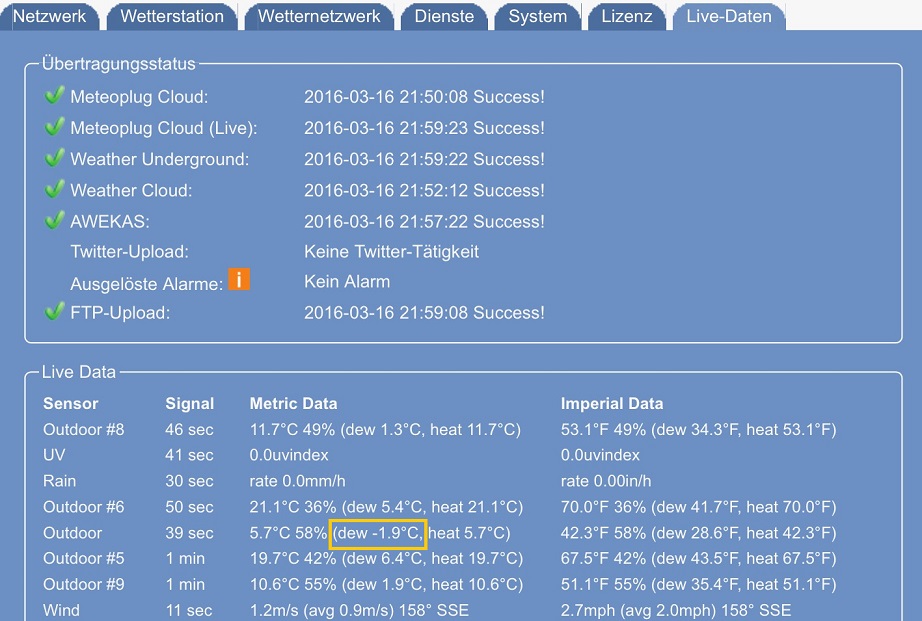Click the green checkmark beside Meteoplug Cloud
Viewport: 922px width, 621px height.
coord(54,97)
